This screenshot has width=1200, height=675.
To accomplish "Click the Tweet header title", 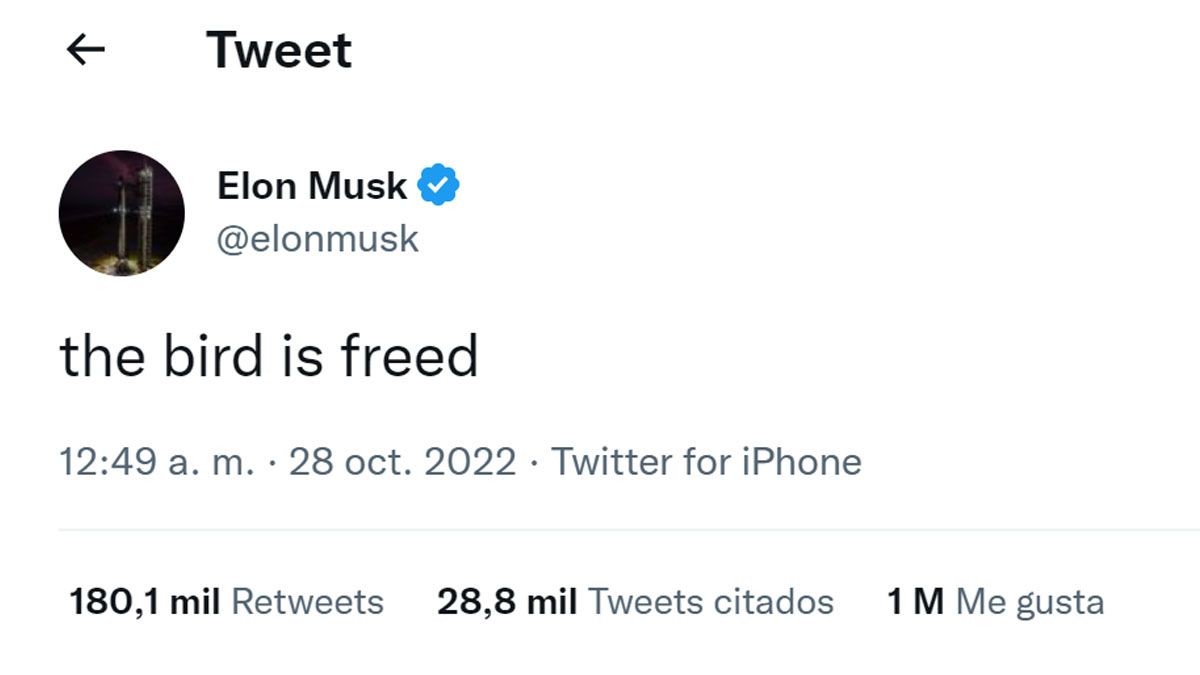I will [279, 49].
